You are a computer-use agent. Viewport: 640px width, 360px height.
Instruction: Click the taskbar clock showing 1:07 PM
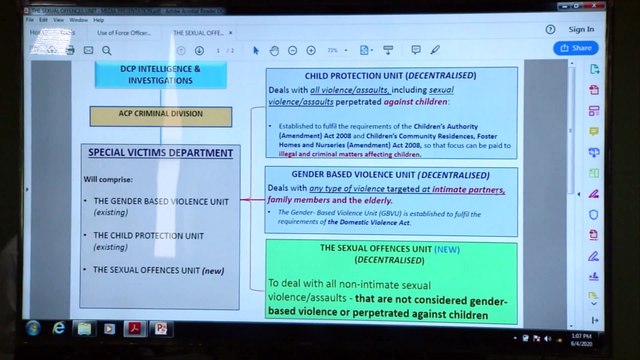[581, 340]
